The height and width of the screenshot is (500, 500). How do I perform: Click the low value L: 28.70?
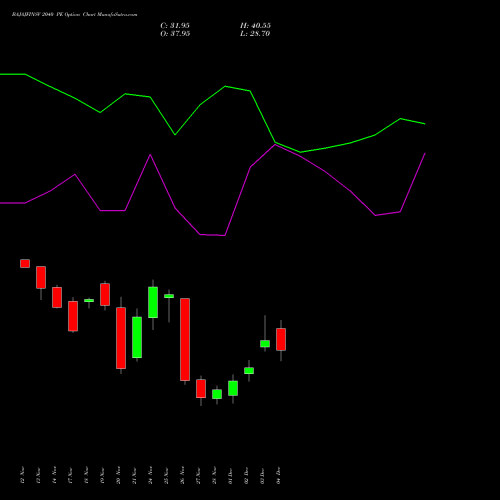pos(255,34)
